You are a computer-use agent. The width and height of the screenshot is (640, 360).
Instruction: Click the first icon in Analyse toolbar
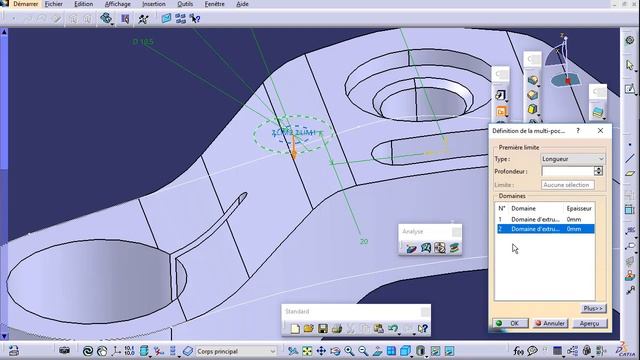[411, 248]
